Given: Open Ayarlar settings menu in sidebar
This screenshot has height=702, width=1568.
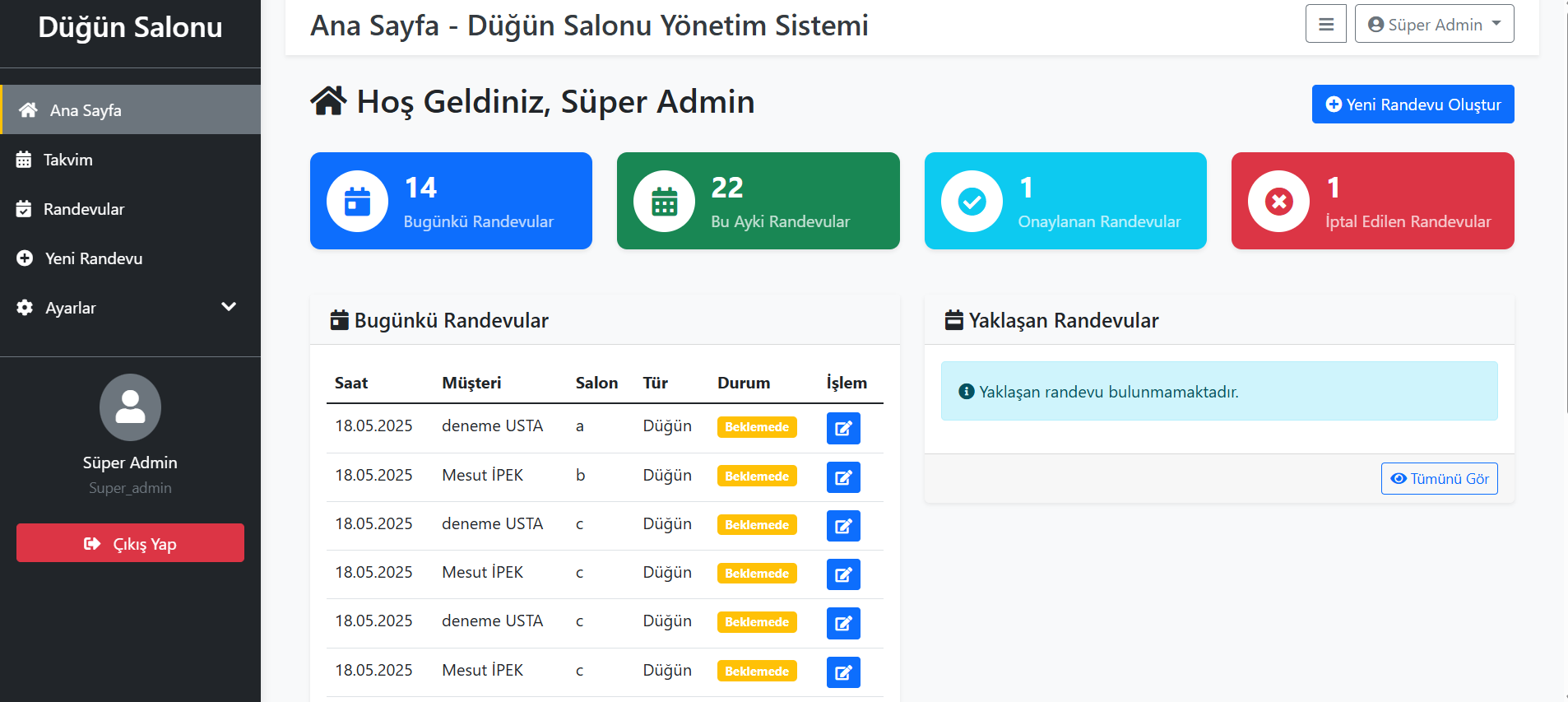Looking at the screenshot, I should (x=71, y=308).
